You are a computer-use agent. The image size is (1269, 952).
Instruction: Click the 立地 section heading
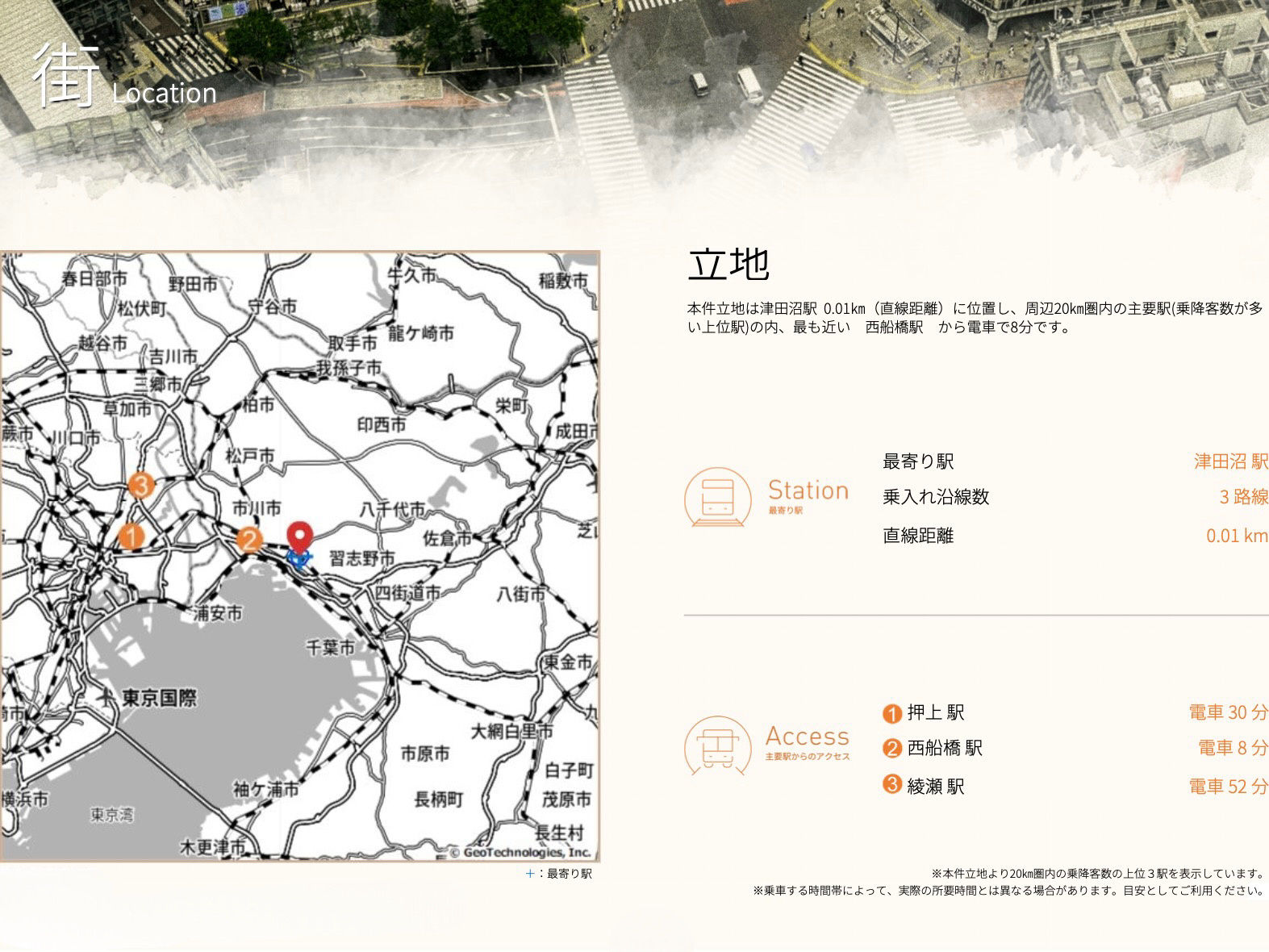pyautogui.click(x=728, y=264)
